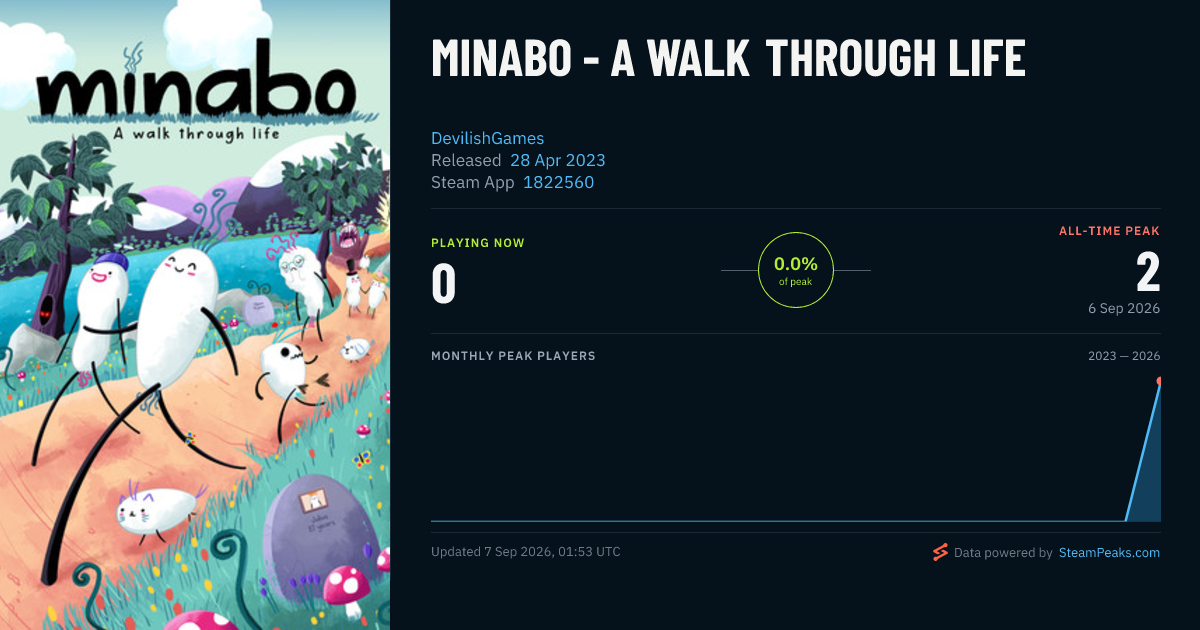
Task: Click the Monthly Peak Players label
Action: pos(513,356)
